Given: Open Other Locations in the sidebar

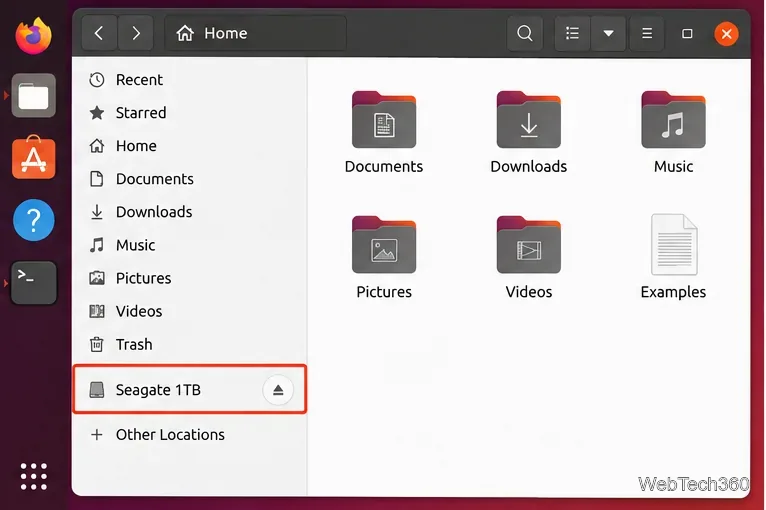Looking at the screenshot, I should (x=190, y=435).
